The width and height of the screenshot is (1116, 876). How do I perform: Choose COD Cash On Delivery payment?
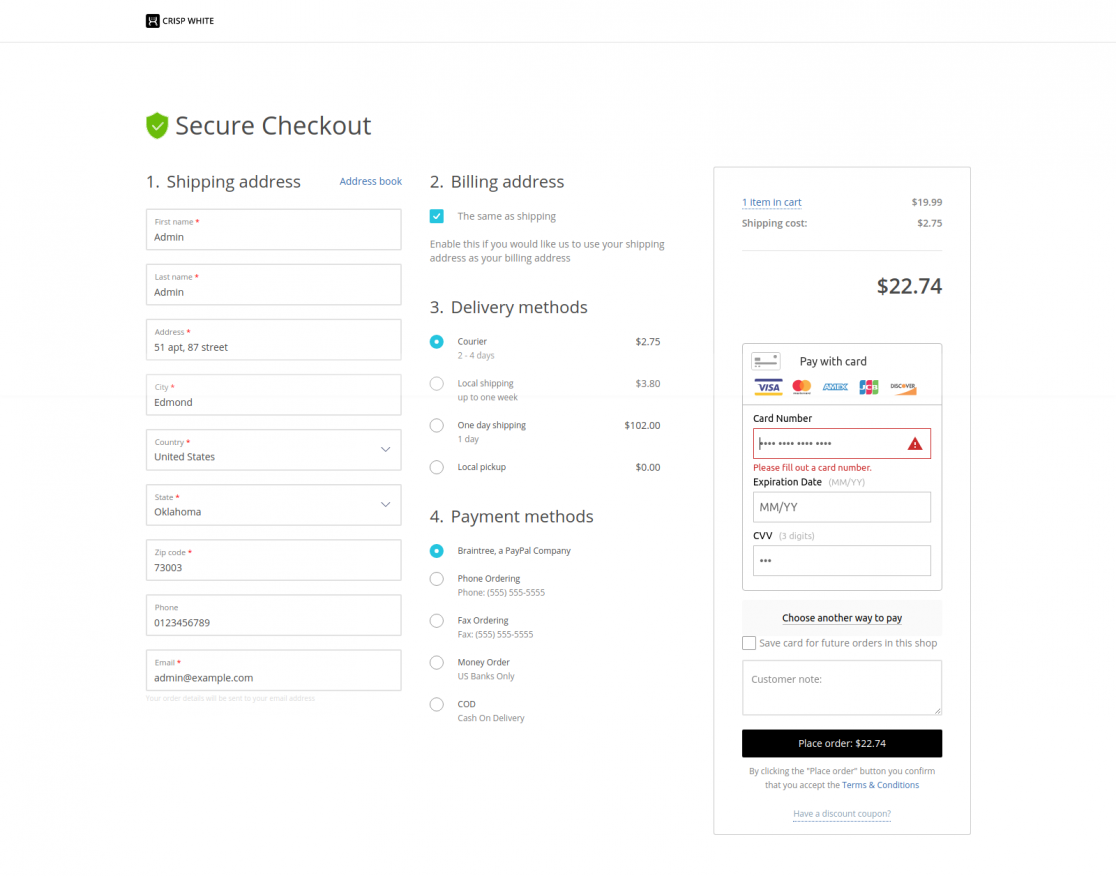point(436,704)
